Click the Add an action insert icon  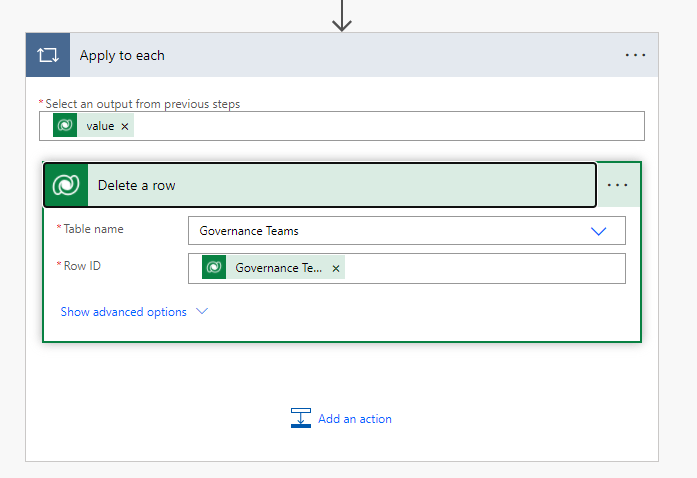(x=301, y=418)
